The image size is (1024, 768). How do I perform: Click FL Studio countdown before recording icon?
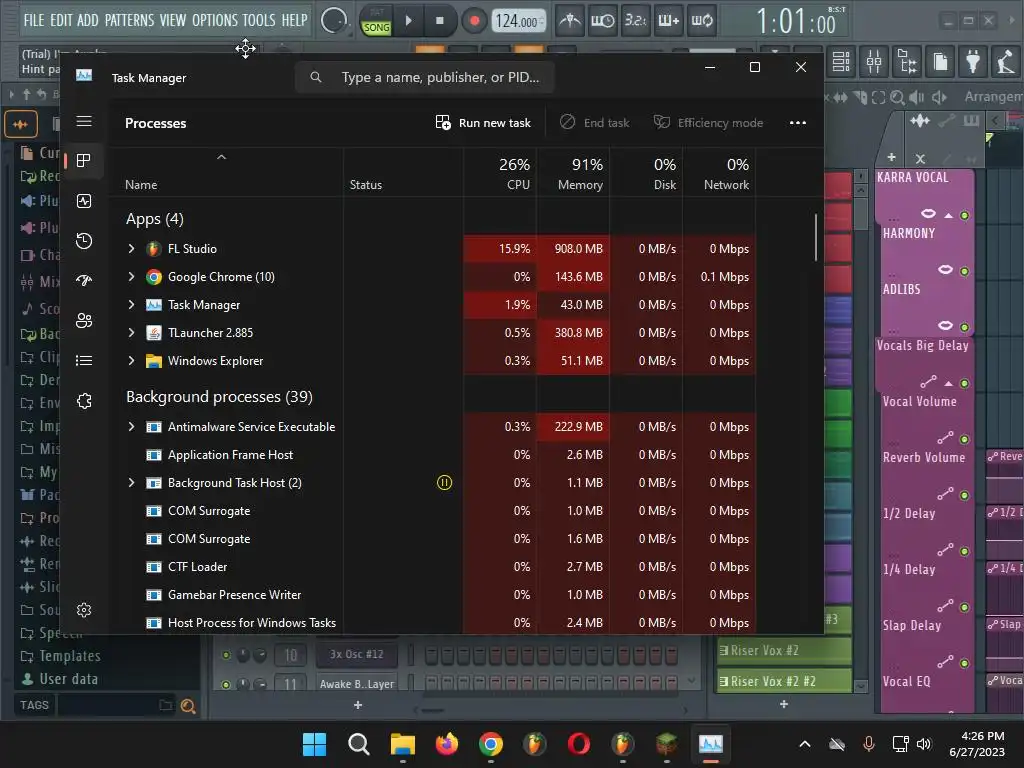coord(635,21)
